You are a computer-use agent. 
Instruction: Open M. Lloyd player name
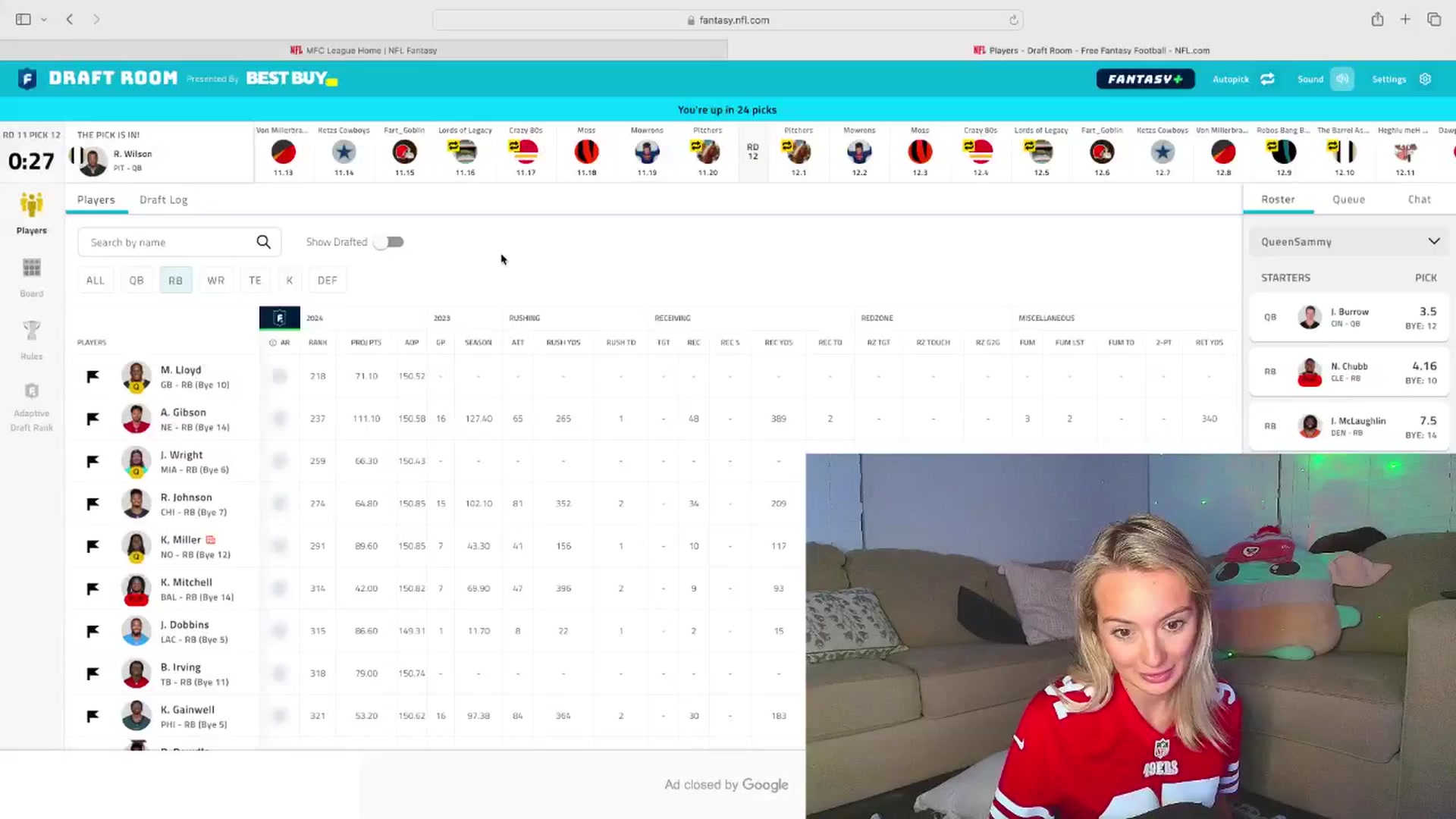[180, 370]
